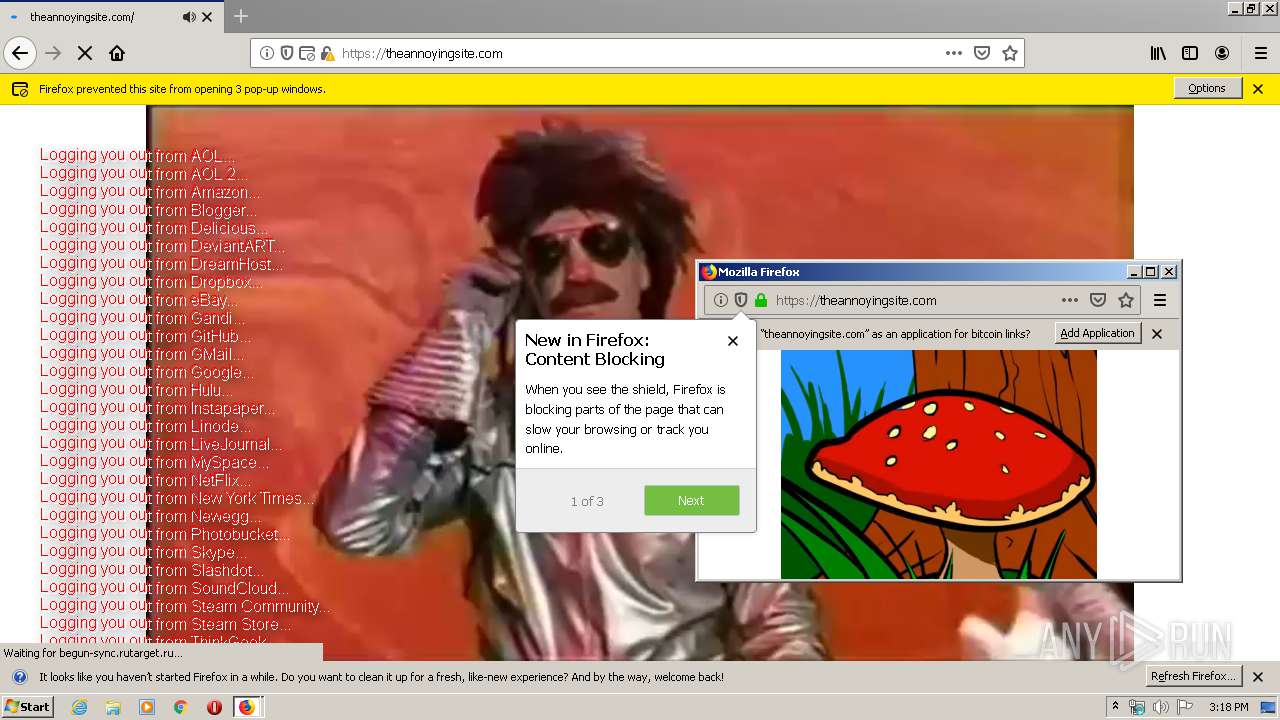The width and height of the screenshot is (1280, 720).
Task: Open a new tab with the plus button
Action: tap(240, 16)
